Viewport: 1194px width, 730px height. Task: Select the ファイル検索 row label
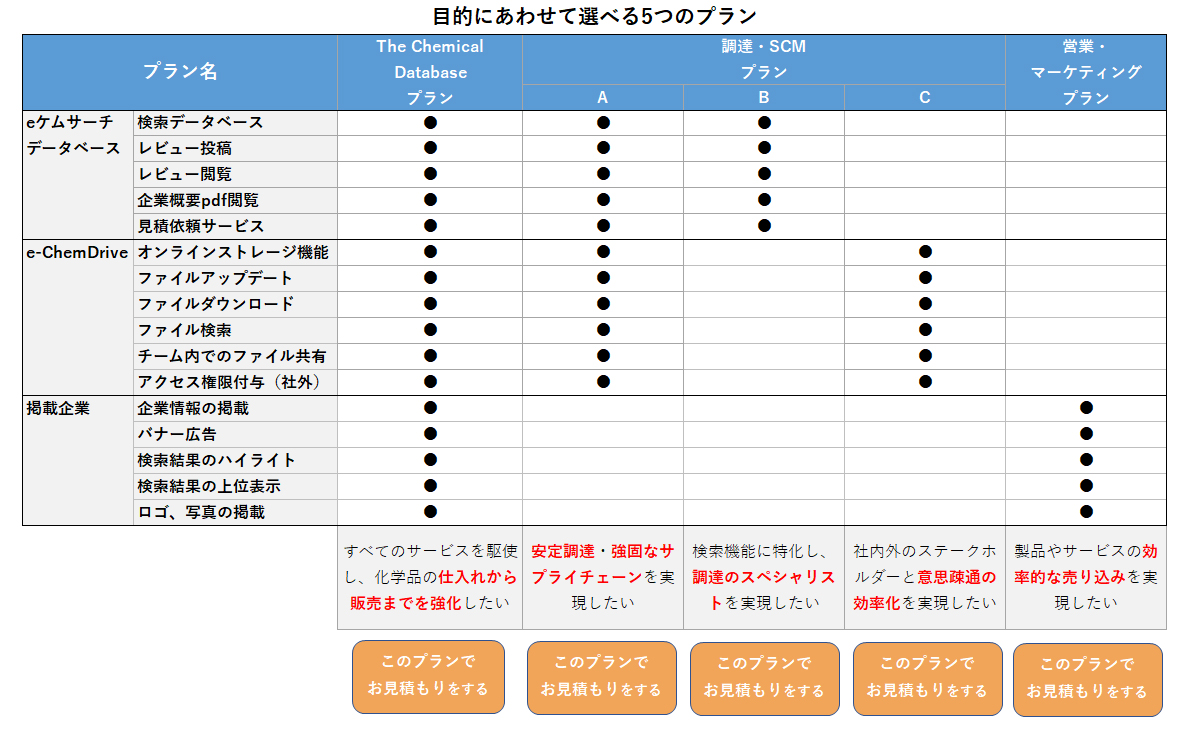[184, 330]
